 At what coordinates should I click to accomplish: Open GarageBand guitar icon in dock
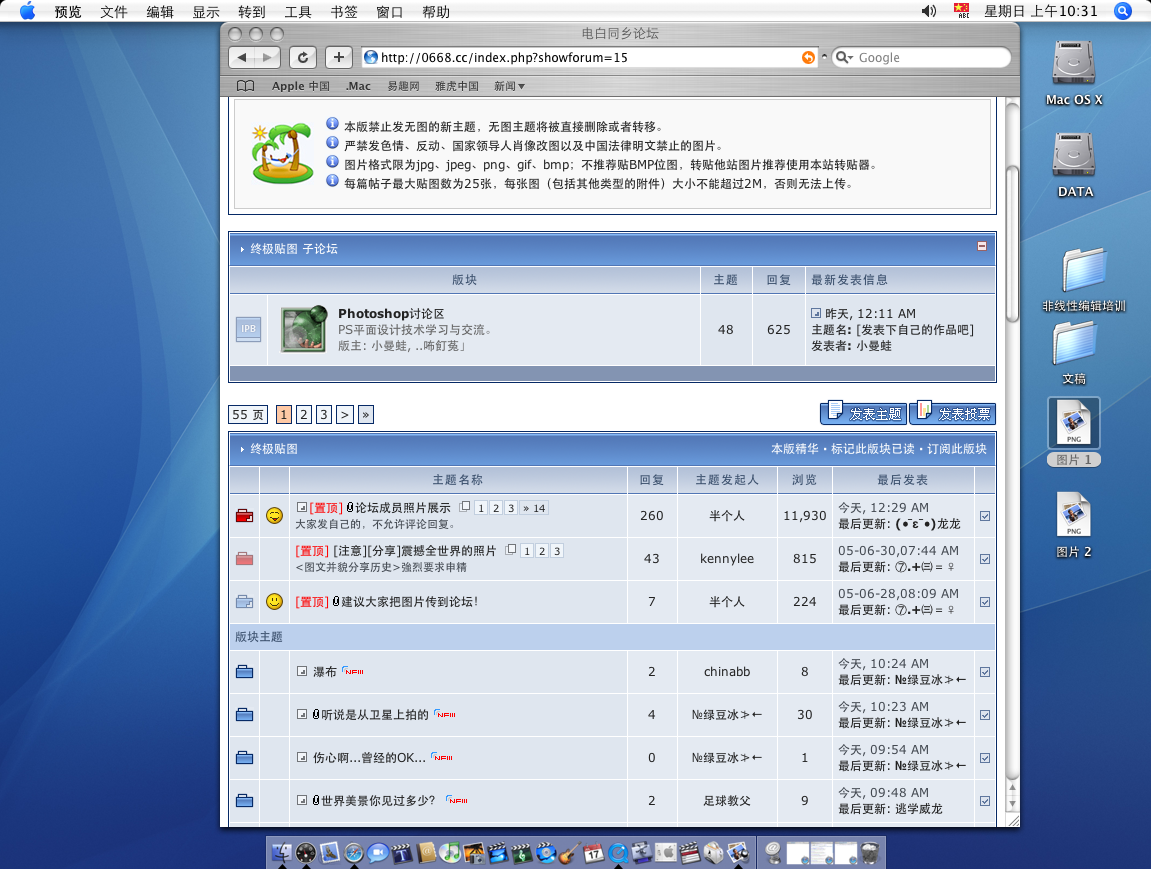(x=570, y=852)
